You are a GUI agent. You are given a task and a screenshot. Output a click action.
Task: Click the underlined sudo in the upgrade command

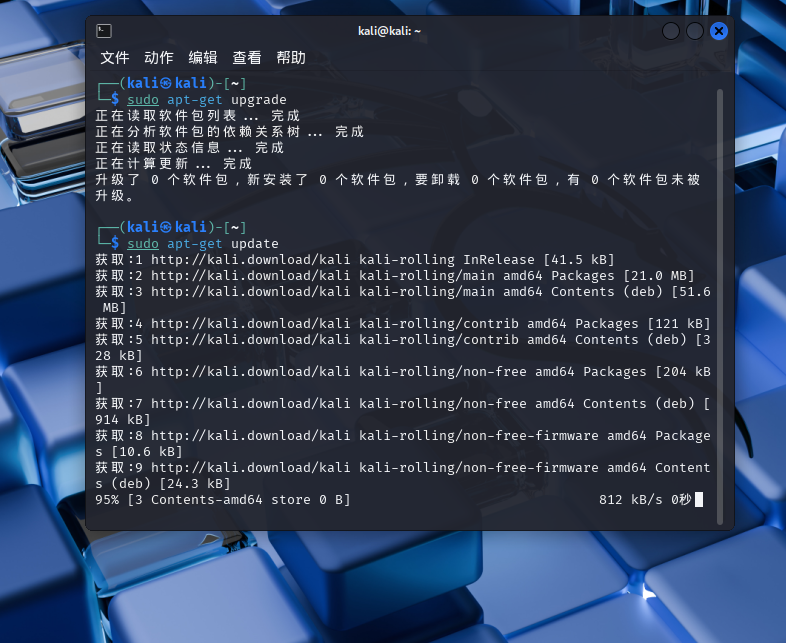pyautogui.click(x=143, y=100)
